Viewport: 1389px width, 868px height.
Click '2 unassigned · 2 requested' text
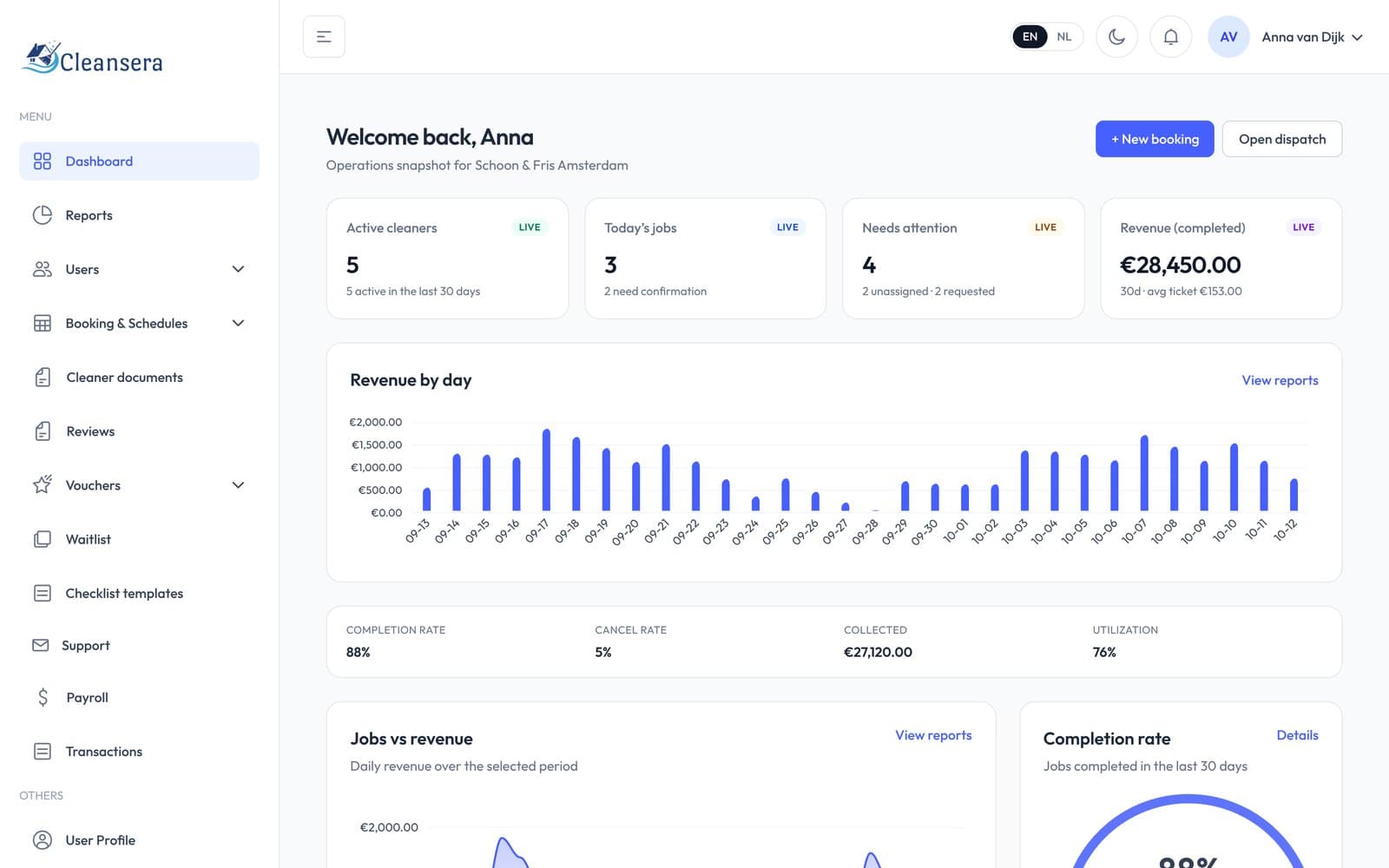pyautogui.click(x=928, y=292)
